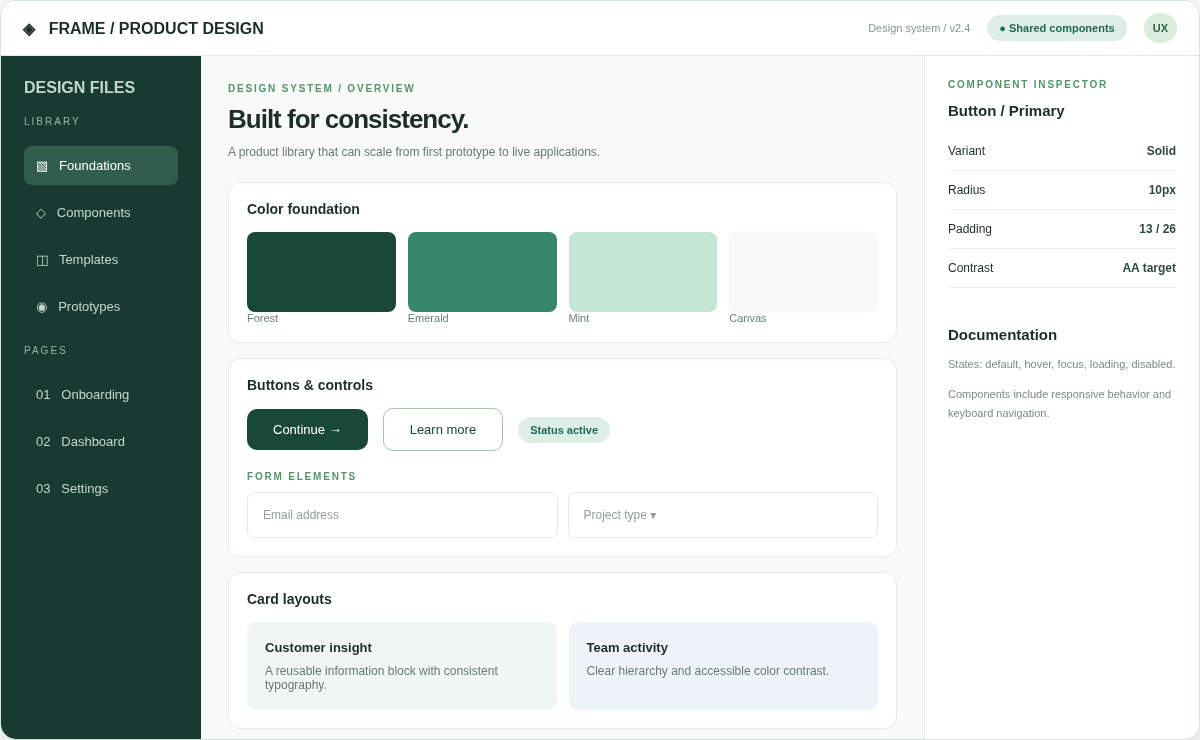This screenshot has height=740, width=1200.
Task: Click the Learn more button
Action: (x=443, y=430)
